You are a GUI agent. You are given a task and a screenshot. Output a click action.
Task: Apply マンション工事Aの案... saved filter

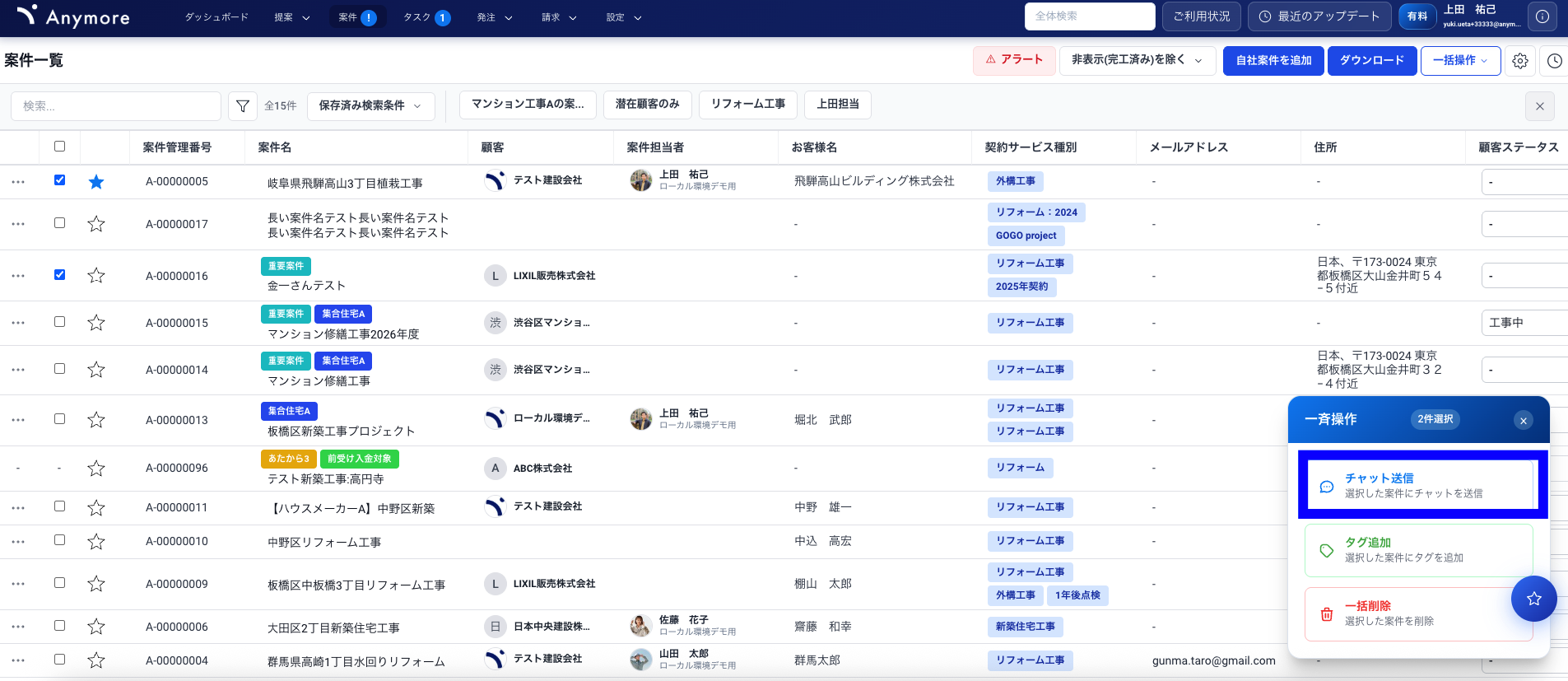tap(528, 105)
